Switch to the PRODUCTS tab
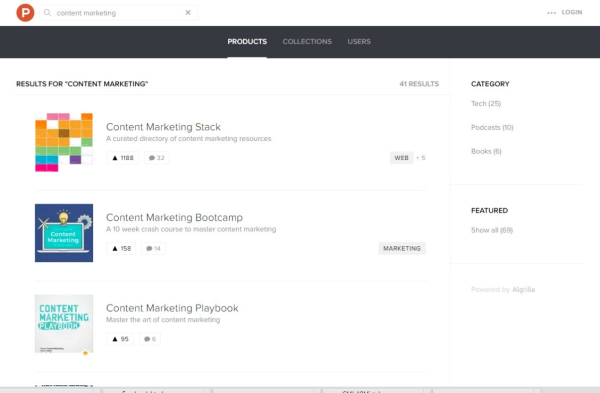The width and height of the screenshot is (600, 393). point(247,42)
